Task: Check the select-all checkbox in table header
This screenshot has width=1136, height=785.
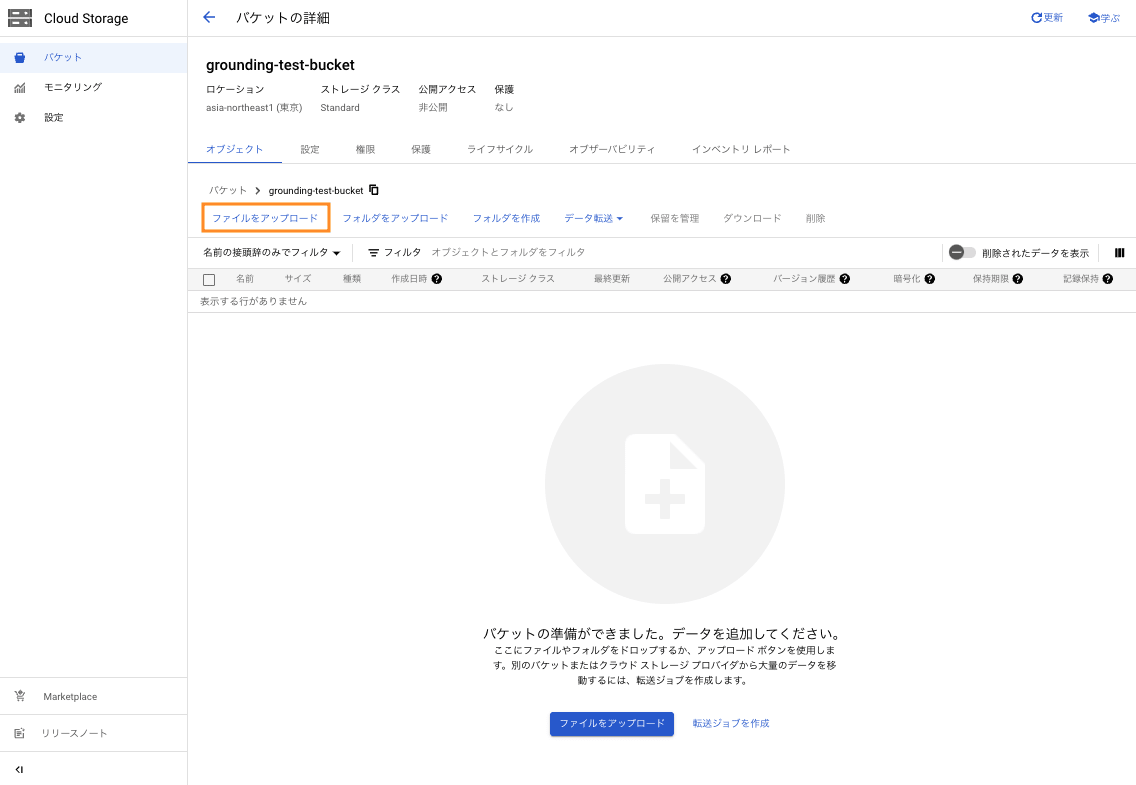Action: [209, 280]
